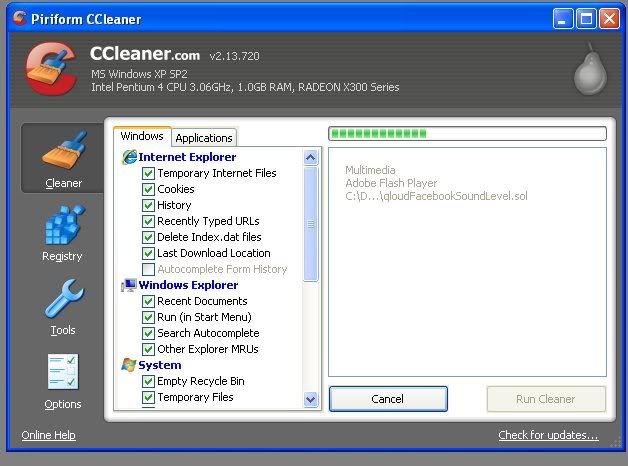Click the Run Cleaner button

[545, 399]
